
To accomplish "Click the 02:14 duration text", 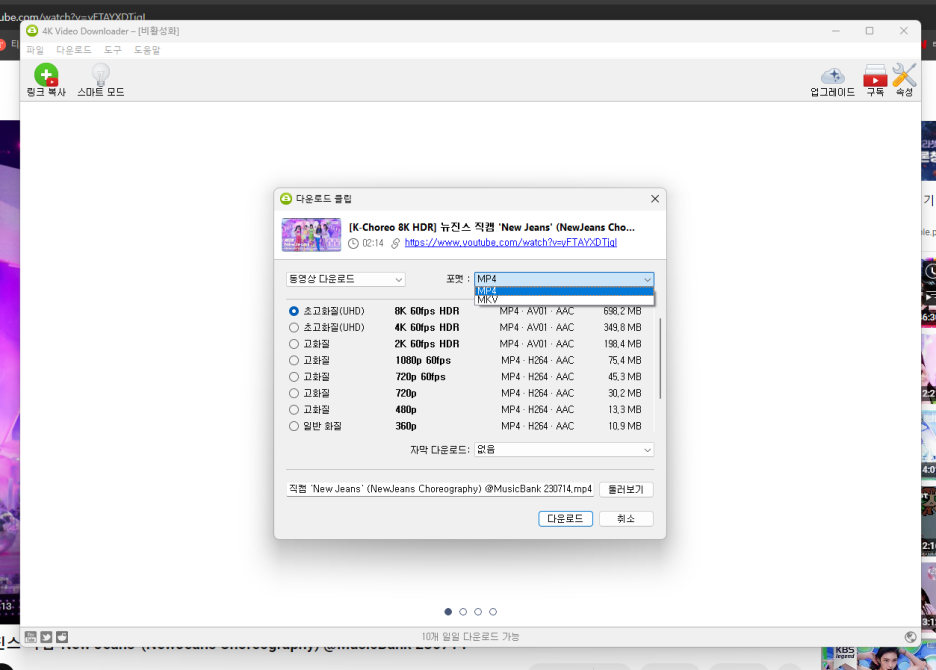I will point(373,243).
